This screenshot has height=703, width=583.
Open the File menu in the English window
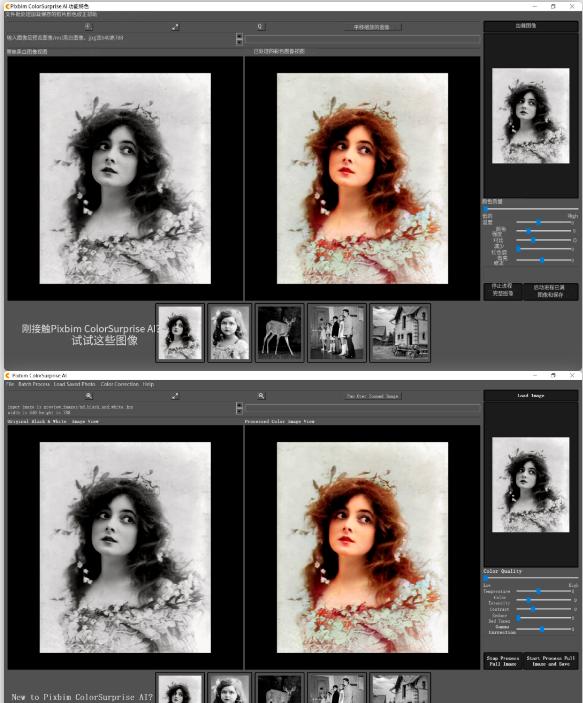tap(10, 384)
